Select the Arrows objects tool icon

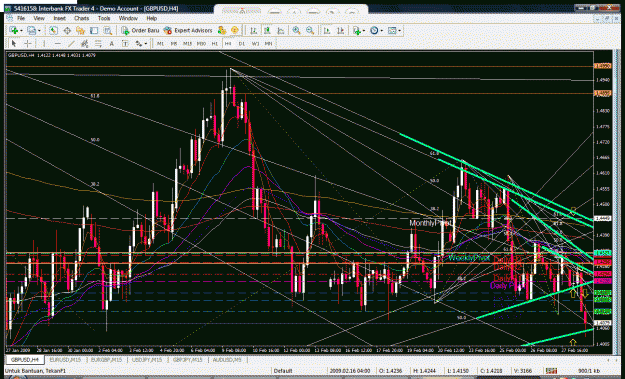click(138, 43)
